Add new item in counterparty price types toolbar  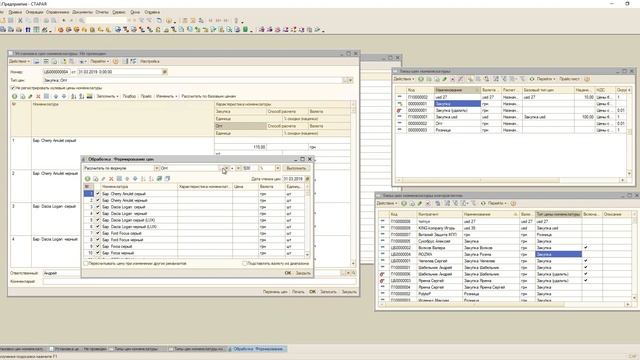click(x=404, y=203)
